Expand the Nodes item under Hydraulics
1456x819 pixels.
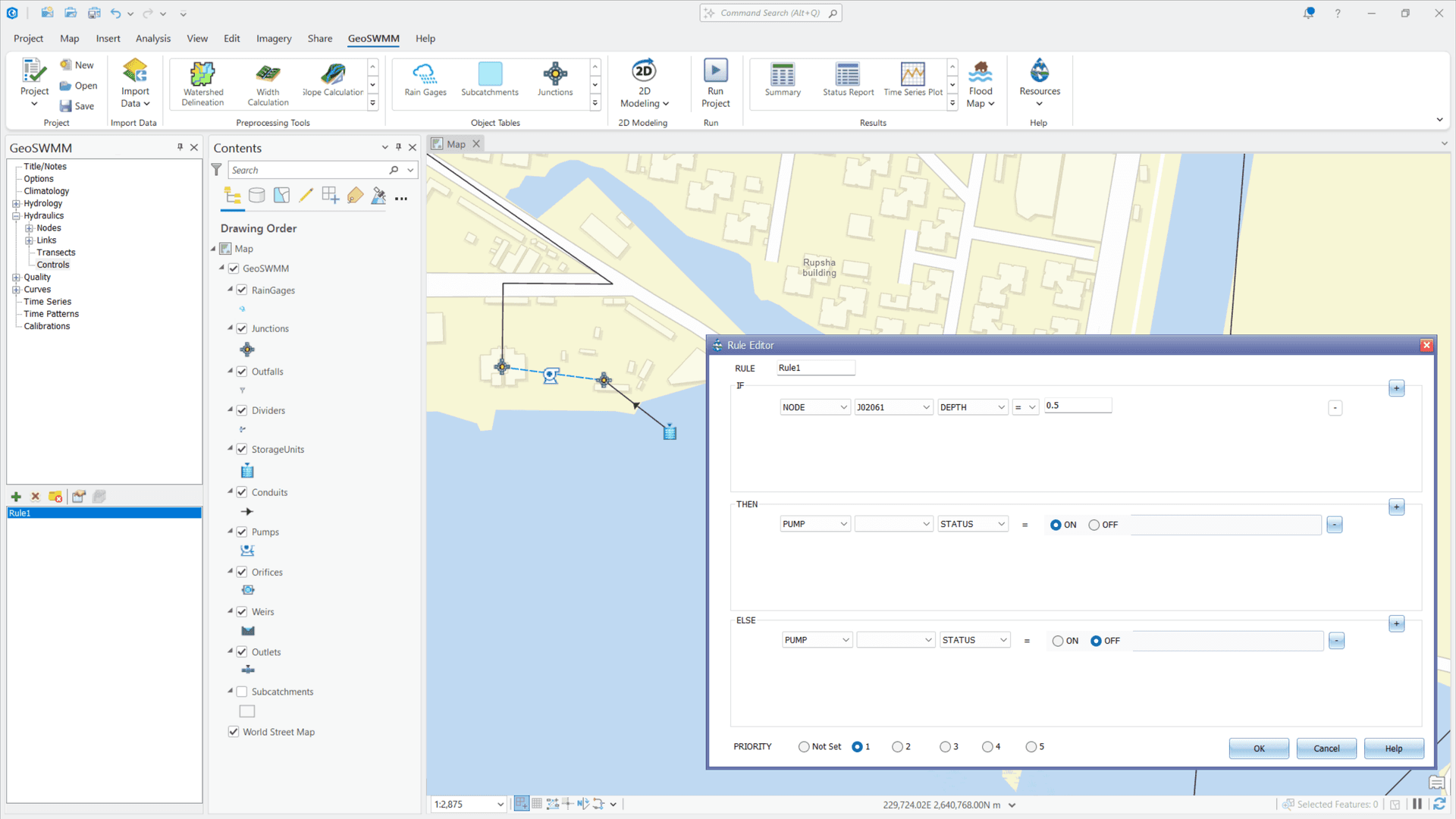pyautogui.click(x=28, y=227)
